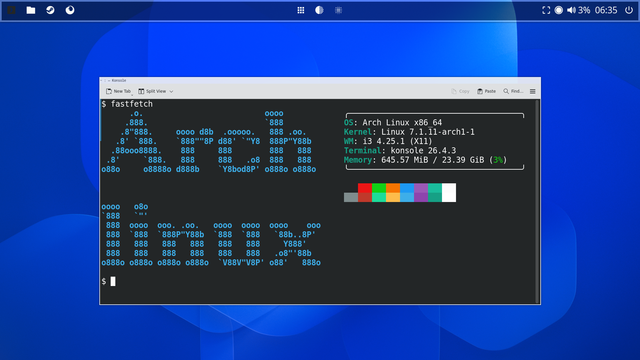This screenshot has width=640, height=360.
Task: Click the white color block
Action: pos(449,193)
